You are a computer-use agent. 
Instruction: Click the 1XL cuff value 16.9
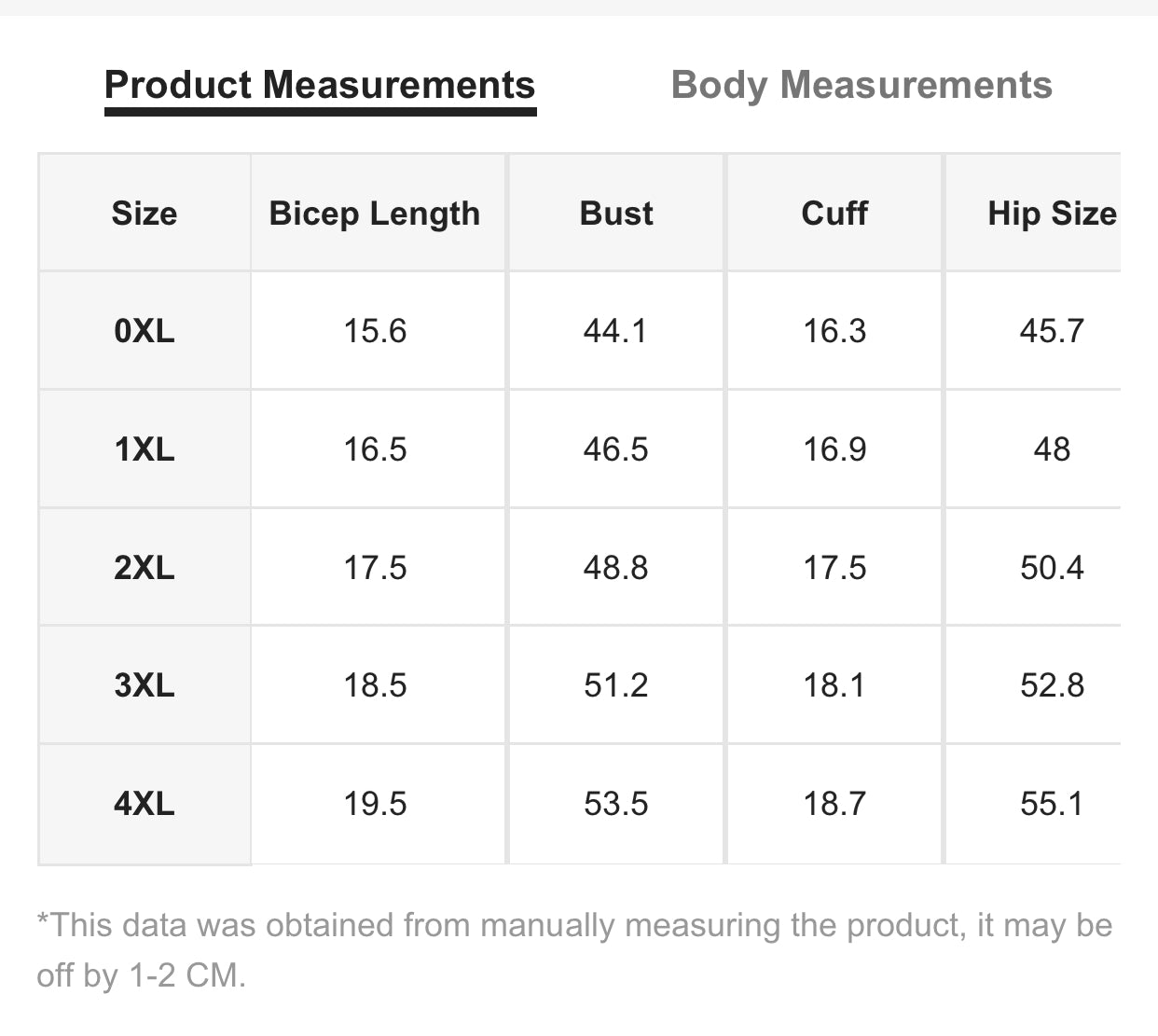(834, 449)
